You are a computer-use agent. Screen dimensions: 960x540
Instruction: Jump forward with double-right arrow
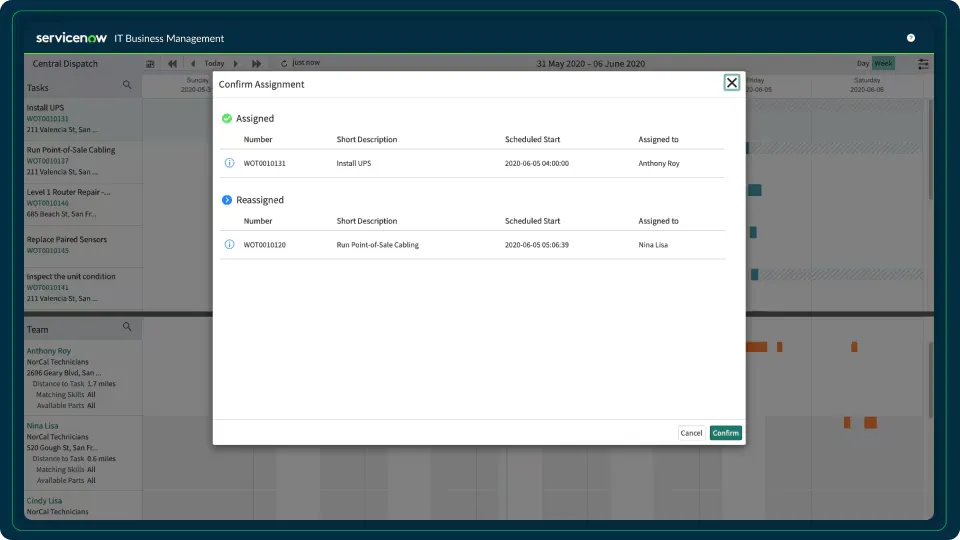pyautogui.click(x=257, y=64)
